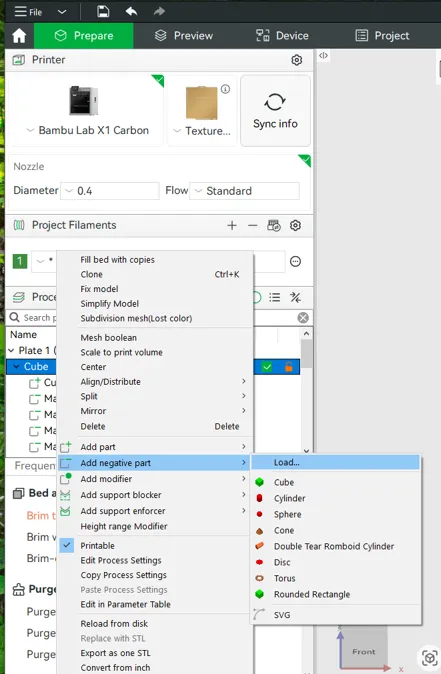The height and width of the screenshot is (674, 441).
Task: Click filament 1 green color swatch
Action: (20, 261)
